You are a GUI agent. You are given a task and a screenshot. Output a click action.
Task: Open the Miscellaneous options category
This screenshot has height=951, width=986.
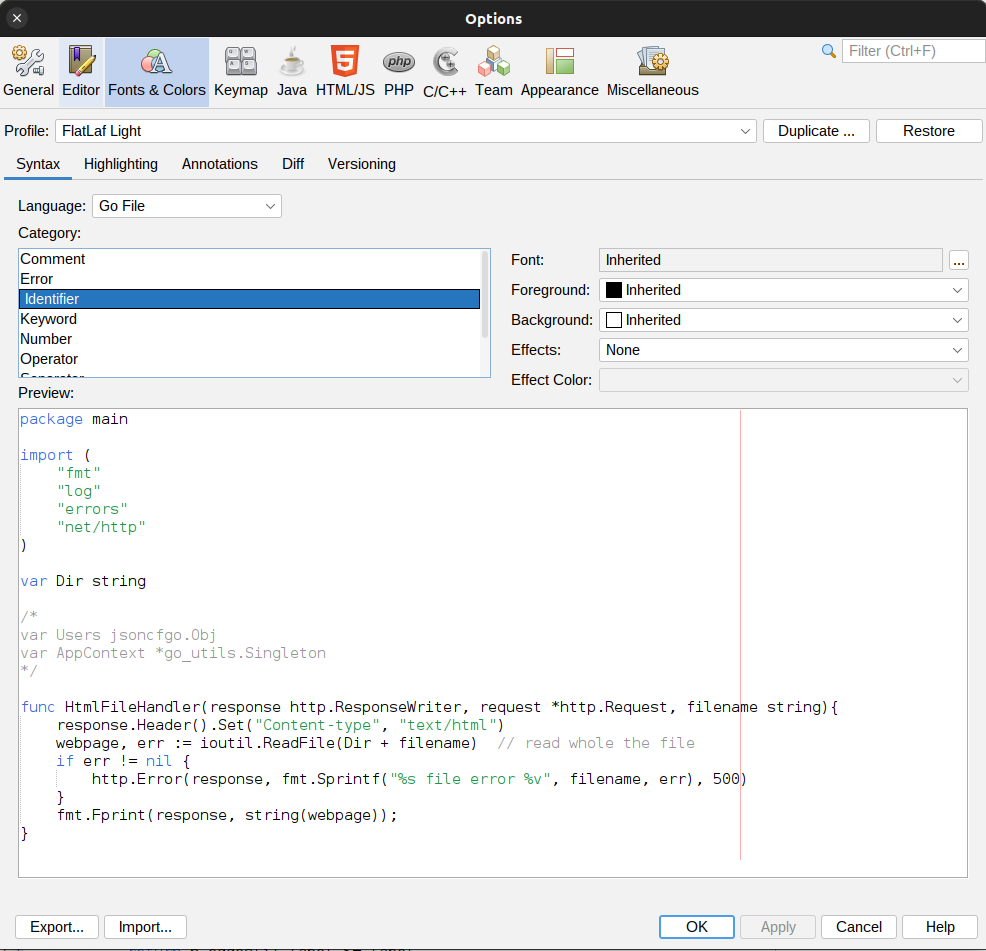653,72
